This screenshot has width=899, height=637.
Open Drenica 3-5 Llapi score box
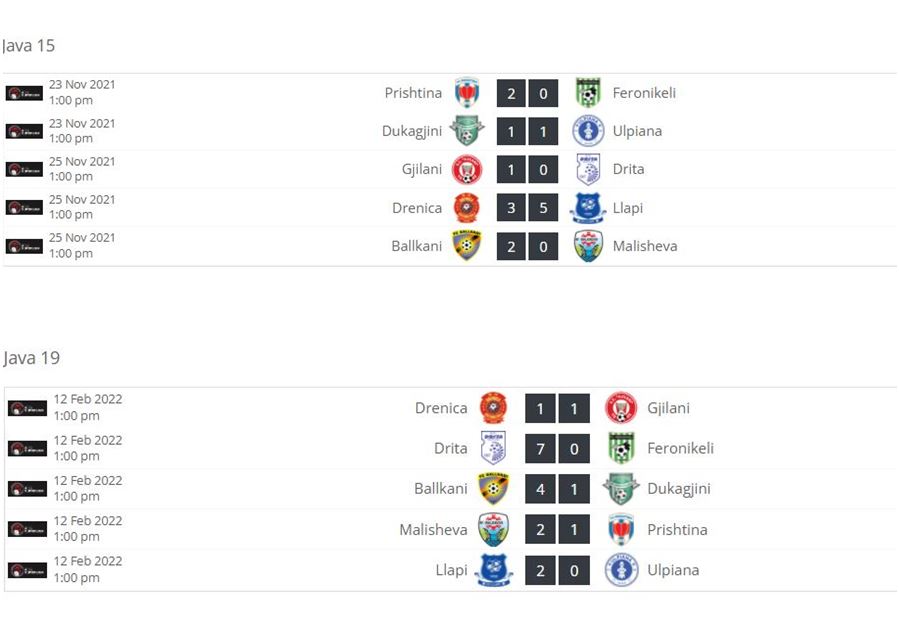[x=527, y=208]
